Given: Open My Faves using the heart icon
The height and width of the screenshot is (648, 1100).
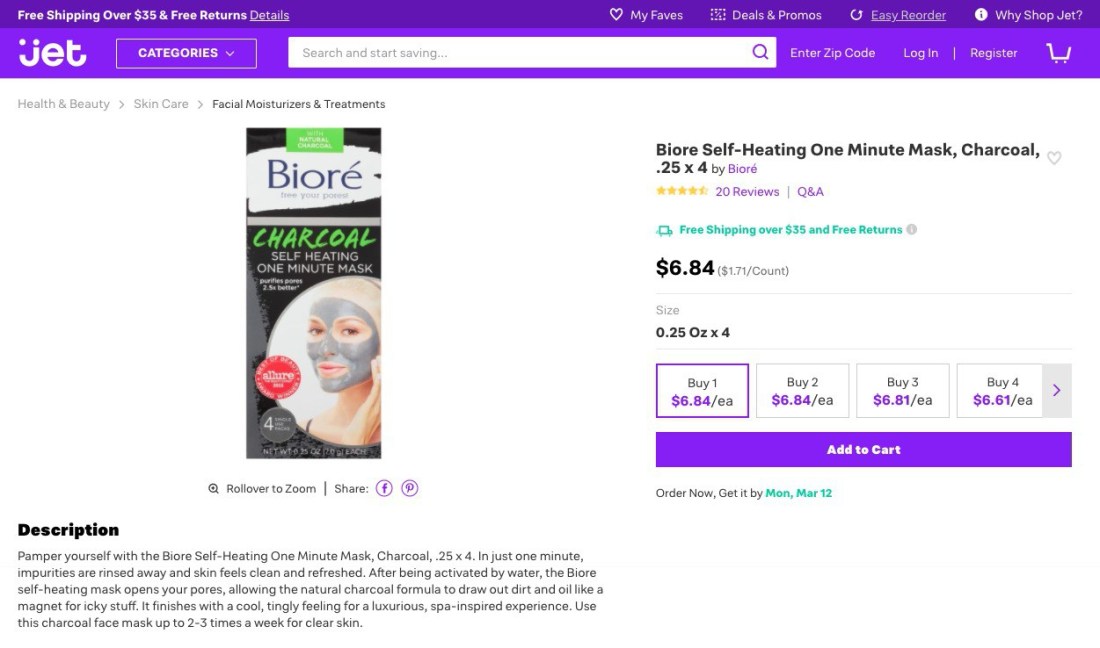Looking at the screenshot, I should pyautogui.click(x=615, y=15).
